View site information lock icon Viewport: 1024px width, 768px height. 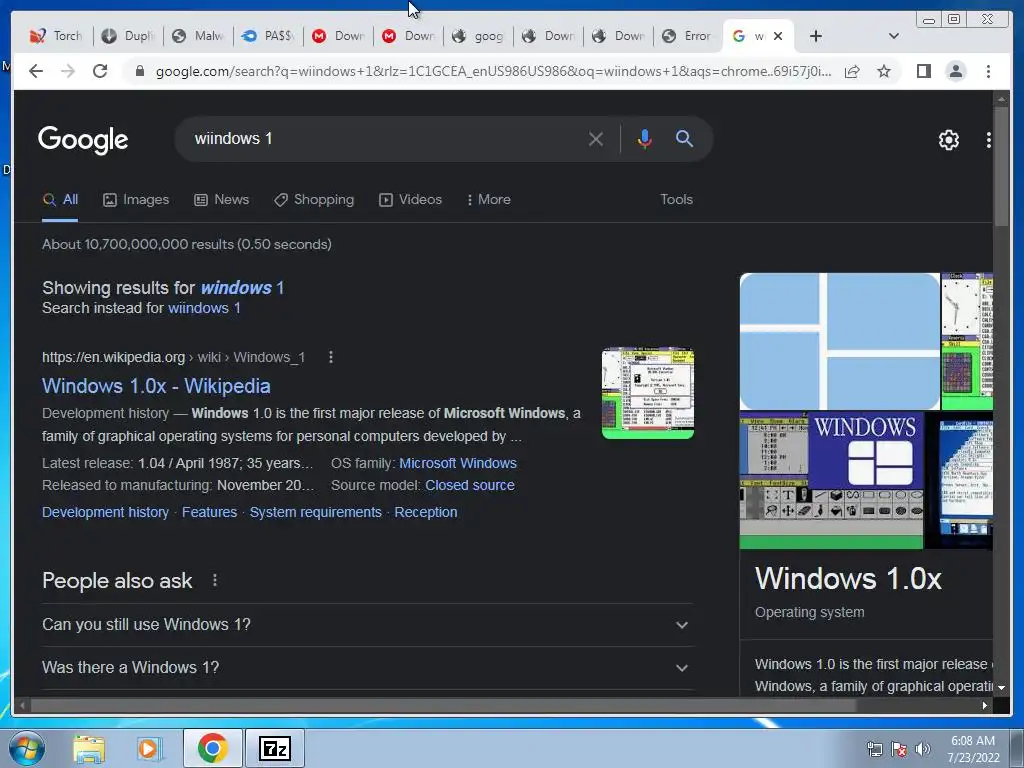[x=139, y=71]
